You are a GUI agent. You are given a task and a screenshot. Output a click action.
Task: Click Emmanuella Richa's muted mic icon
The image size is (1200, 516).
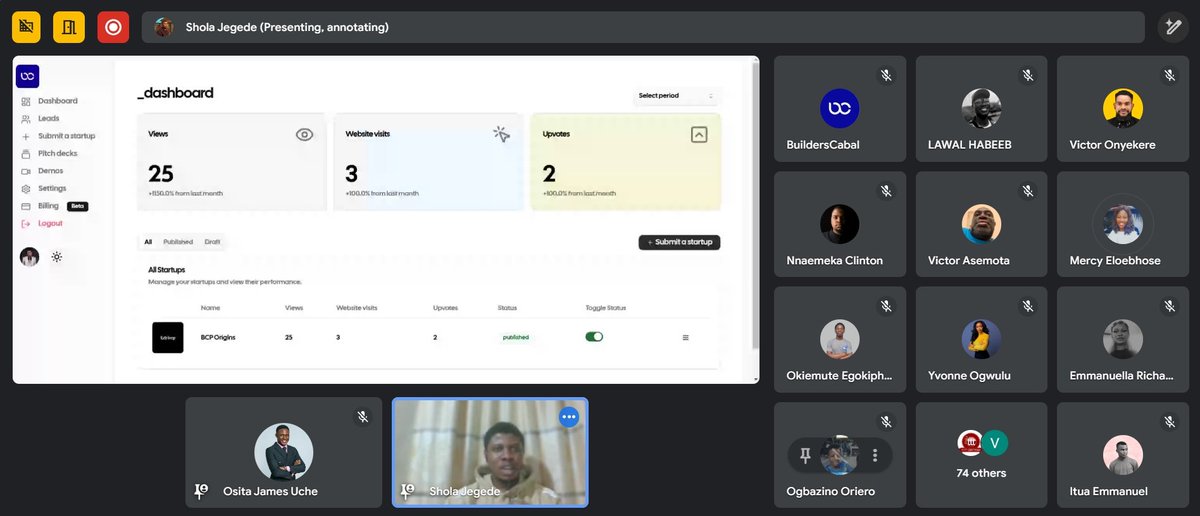1169,306
